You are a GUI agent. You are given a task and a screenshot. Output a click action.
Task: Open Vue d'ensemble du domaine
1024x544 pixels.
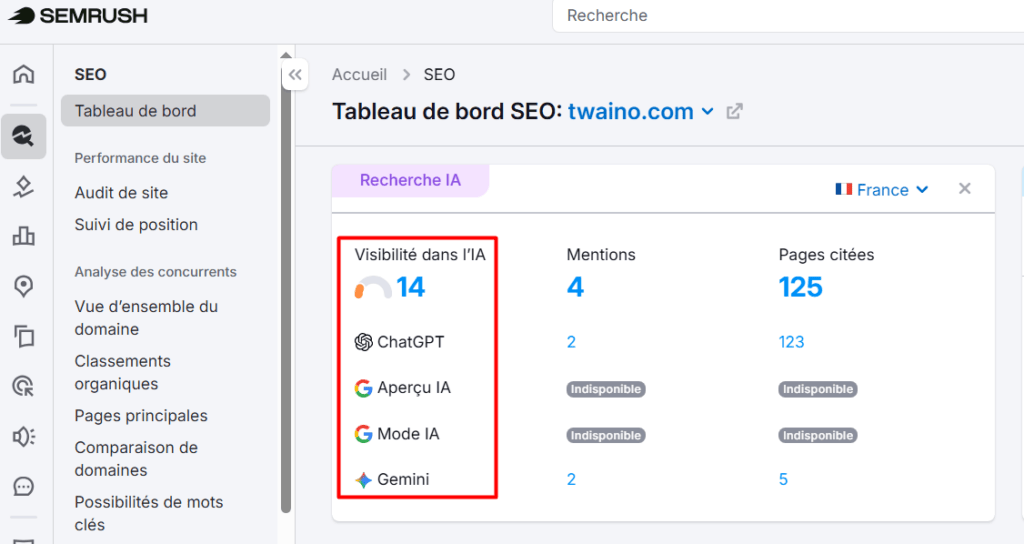point(146,317)
